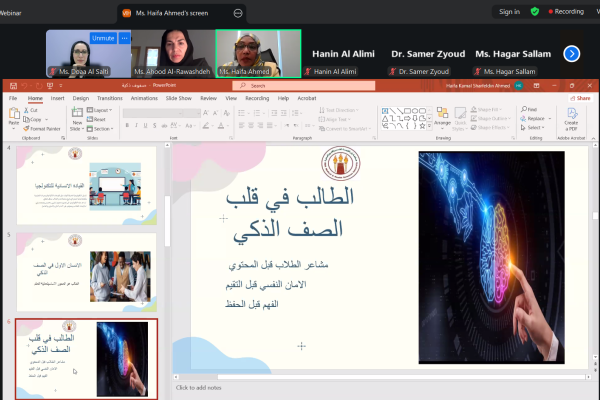Open the Arrange tool
The width and height of the screenshot is (600, 400).
442,116
